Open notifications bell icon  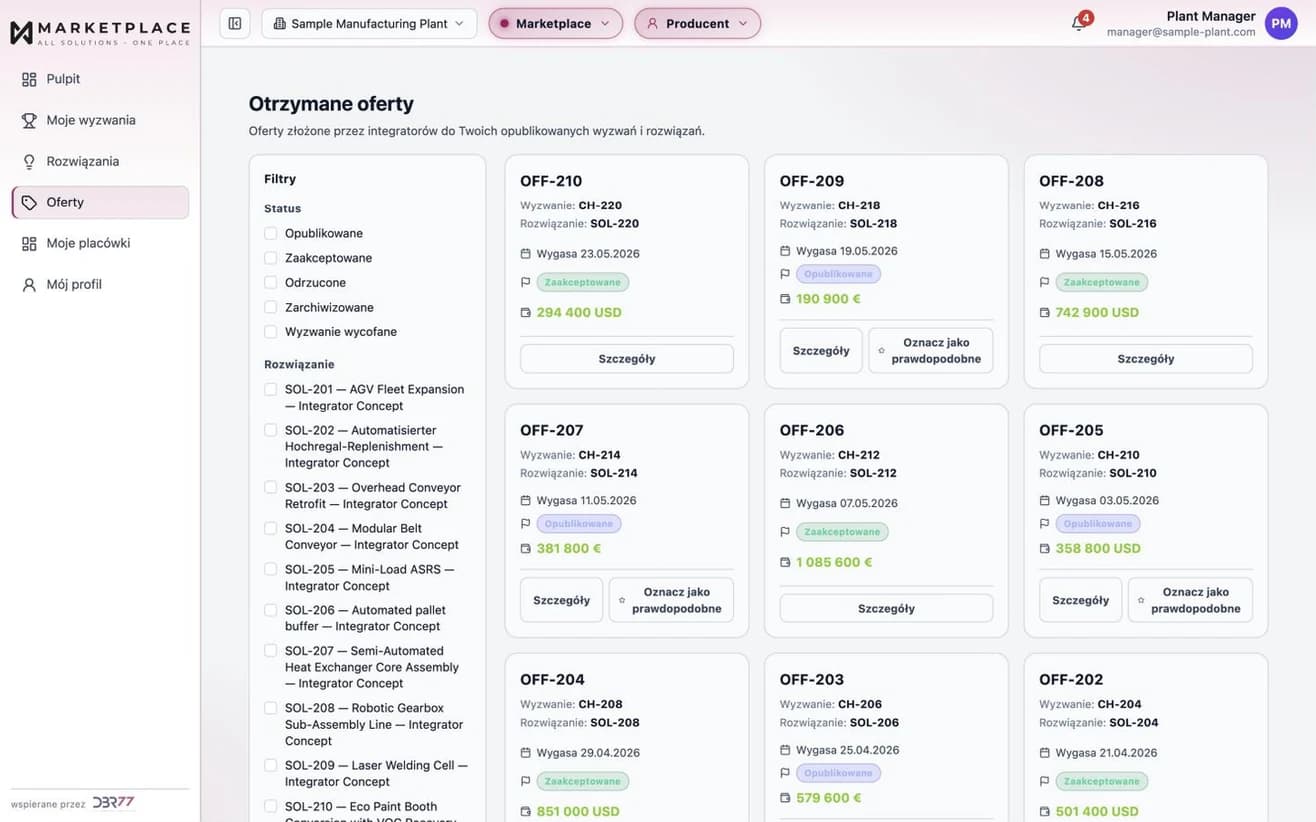point(1078,23)
